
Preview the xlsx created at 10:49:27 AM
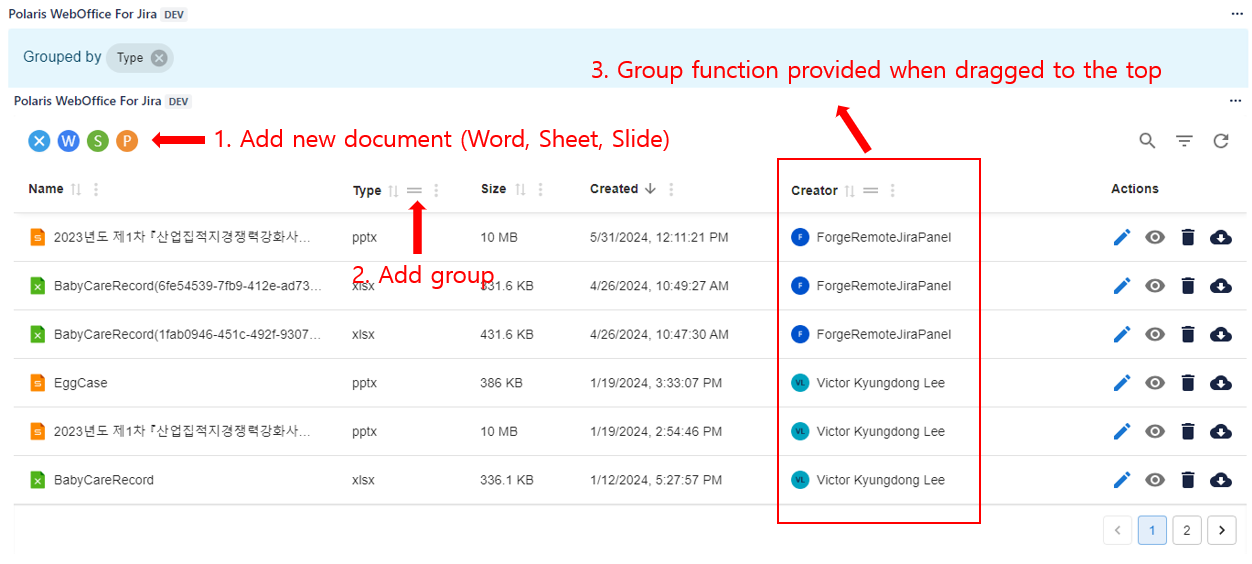point(1155,286)
